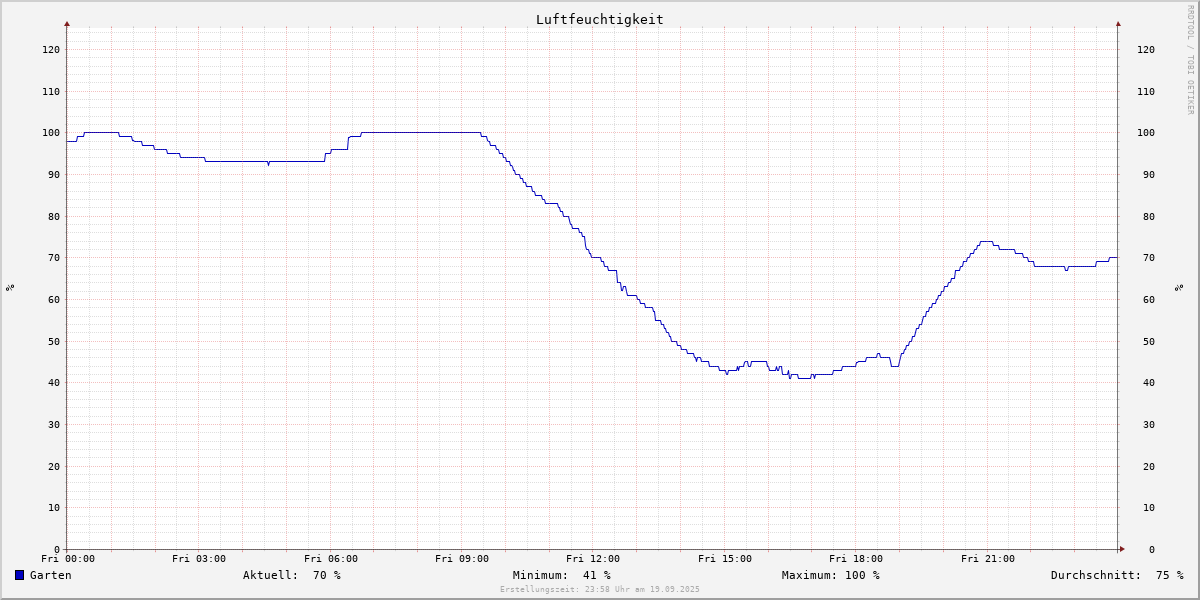The height and width of the screenshot is (600, 1200).
Task: Click the arrow atop the left y-axis
Action: point(67,23)
